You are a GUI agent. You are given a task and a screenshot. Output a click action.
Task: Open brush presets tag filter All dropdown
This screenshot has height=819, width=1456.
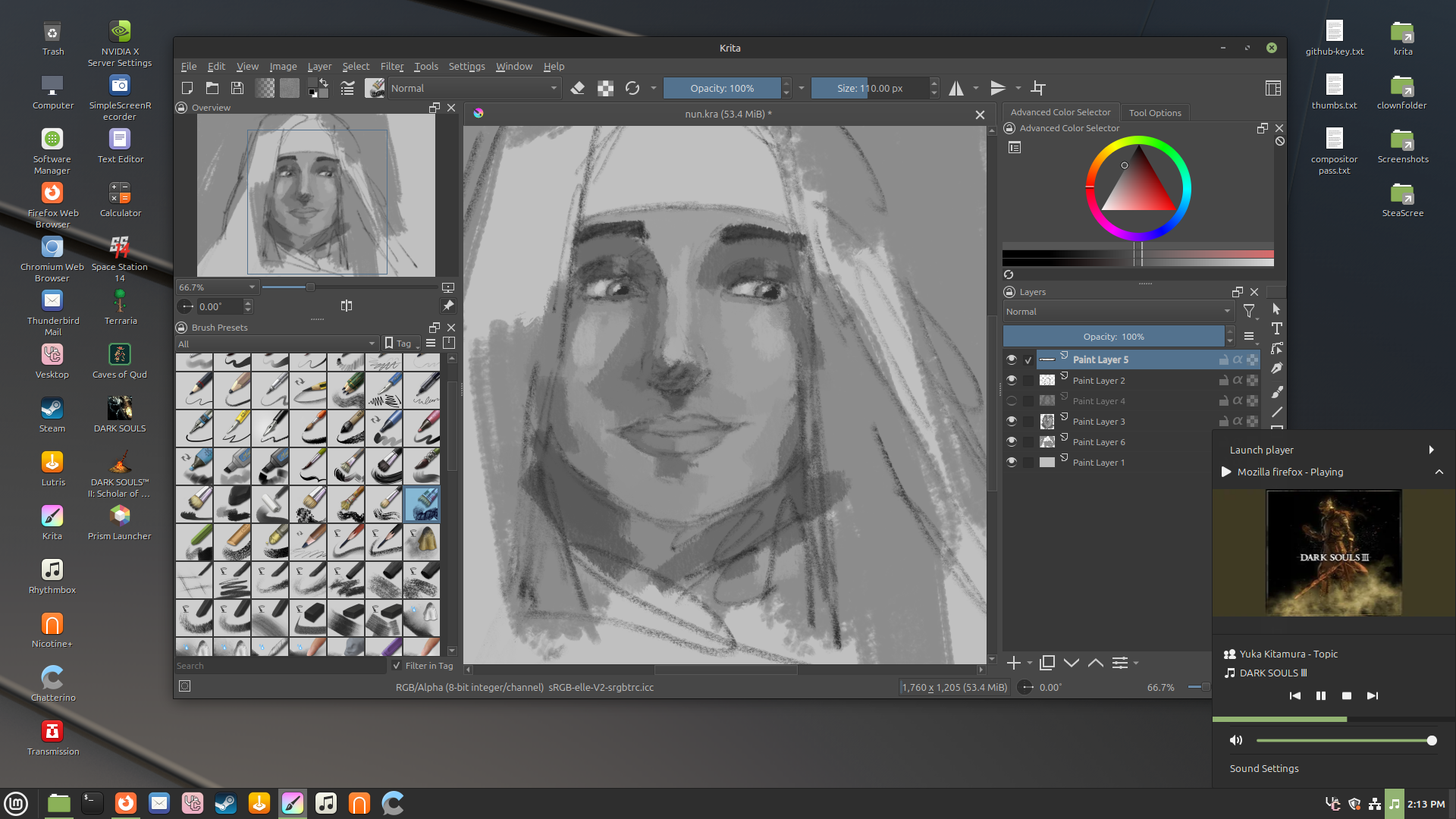(x=277, y=344)
